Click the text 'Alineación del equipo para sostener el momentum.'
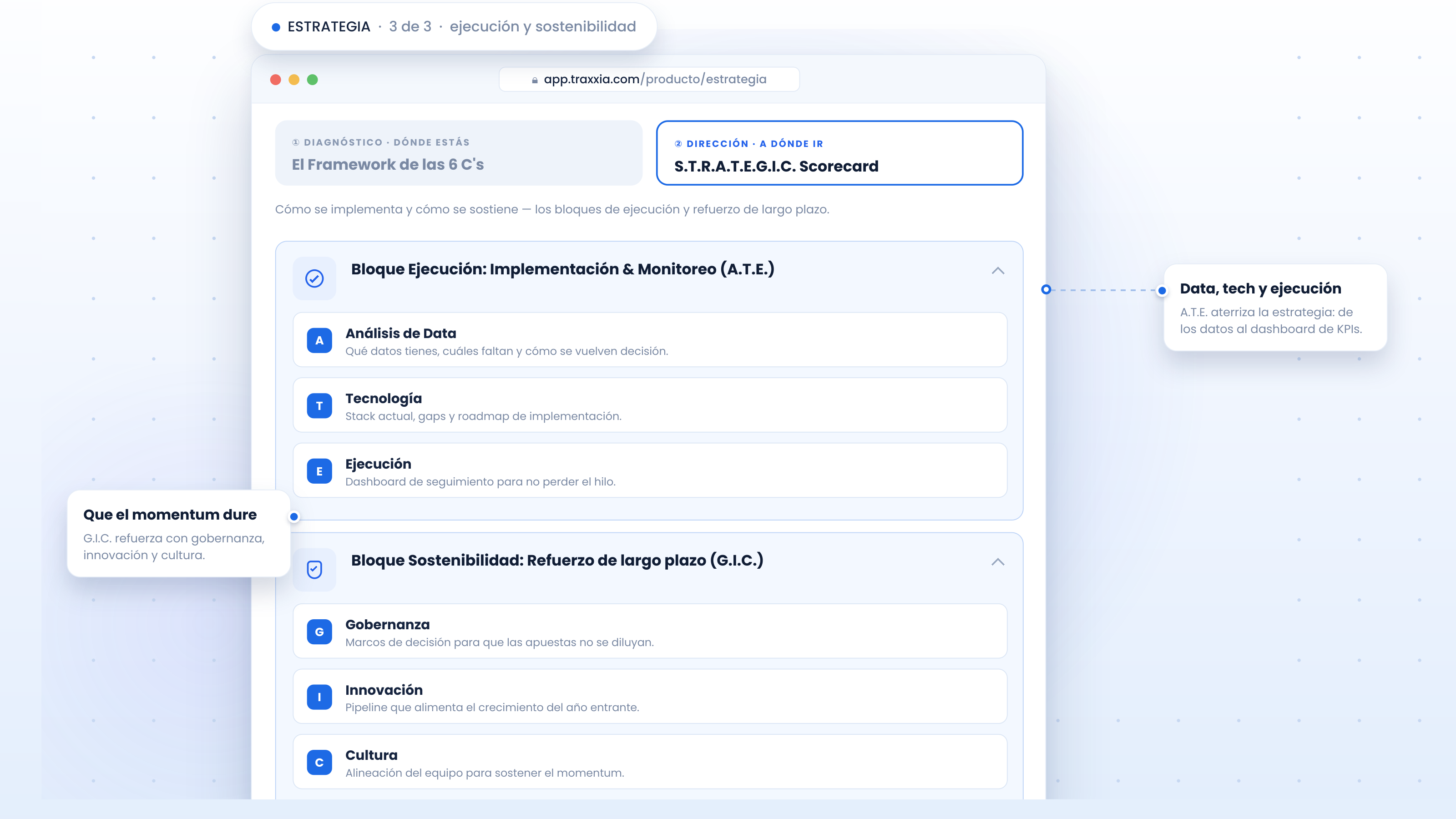 [485, 773]
